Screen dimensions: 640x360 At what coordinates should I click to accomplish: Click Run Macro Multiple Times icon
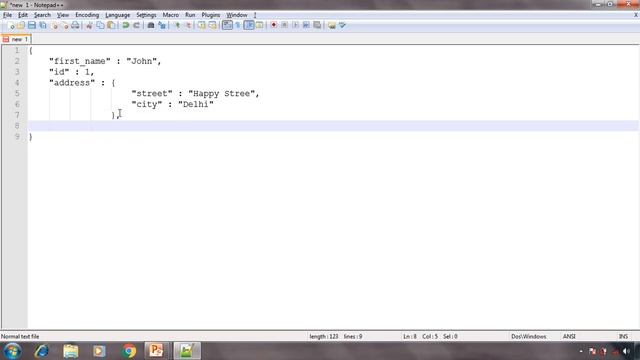coord(306,25)
